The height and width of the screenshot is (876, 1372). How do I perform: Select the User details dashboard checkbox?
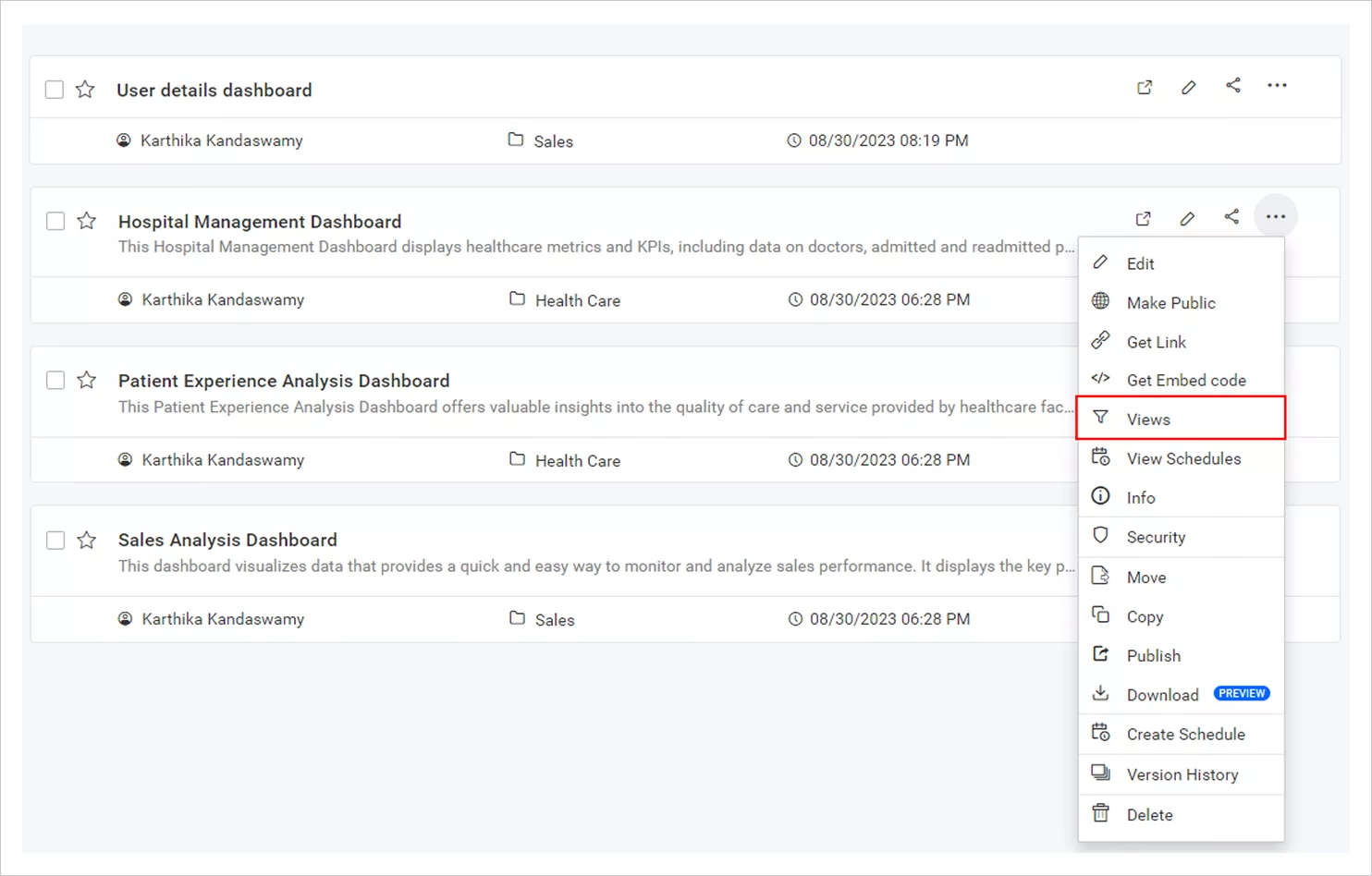(x=55, y=90)
